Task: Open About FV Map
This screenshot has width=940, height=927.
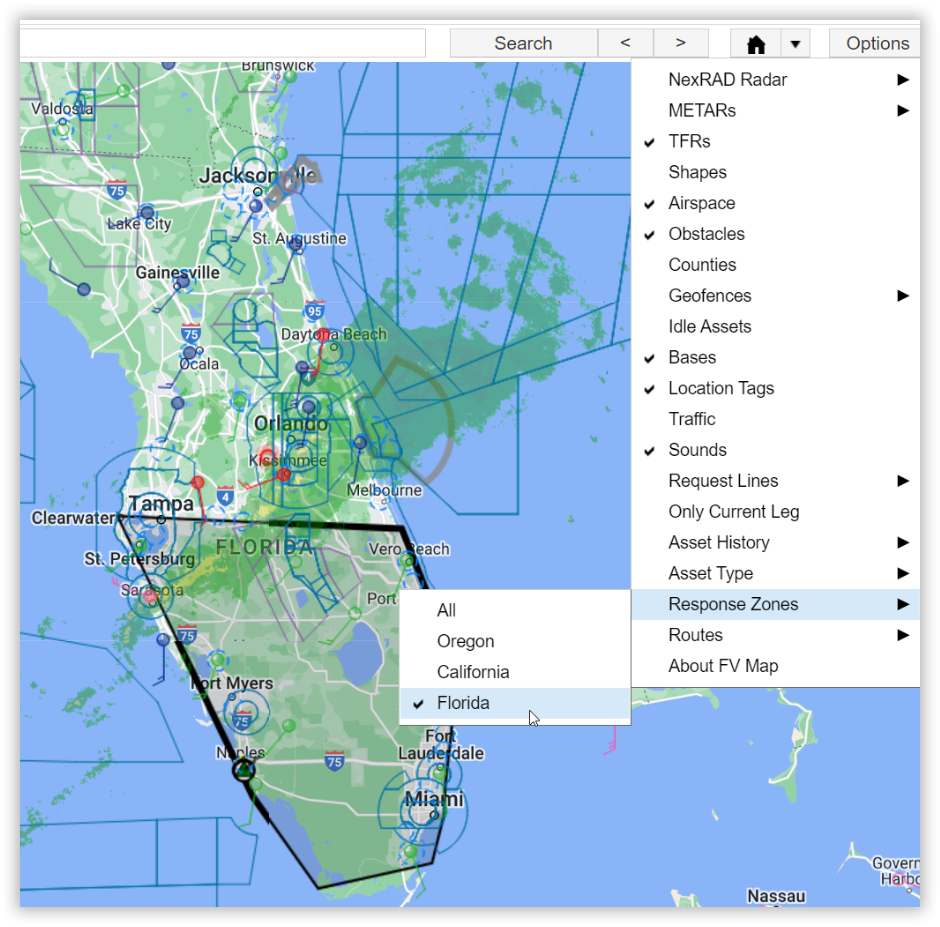Action: [x=776, y=666]
